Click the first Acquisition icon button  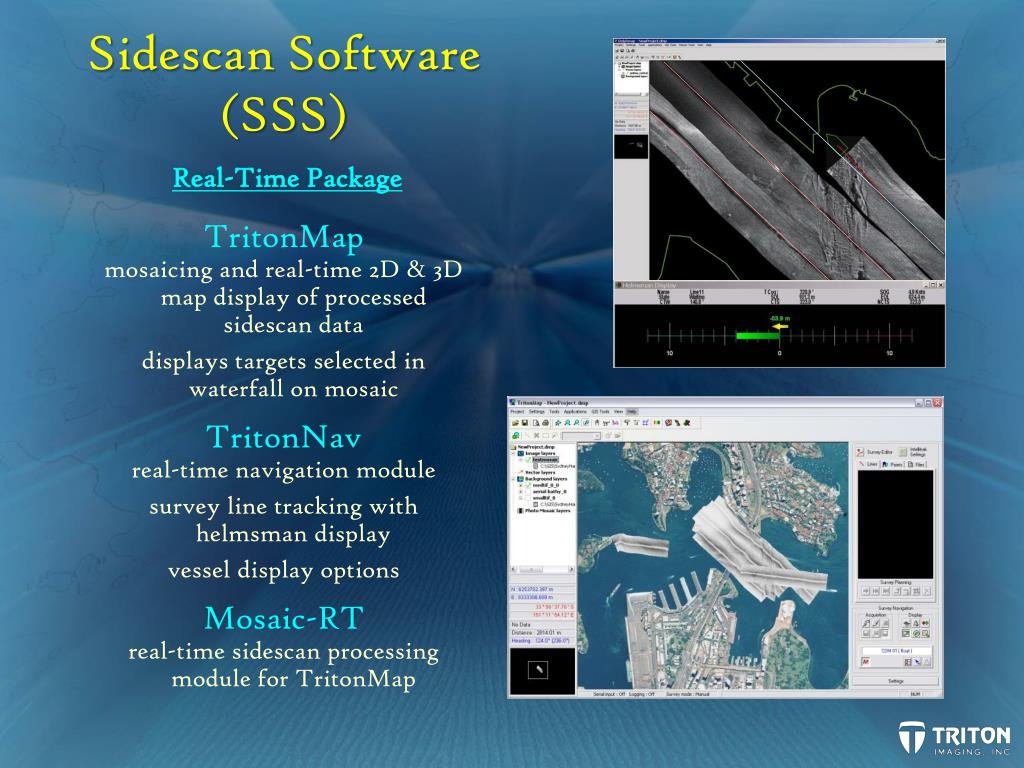pos(866,623)
